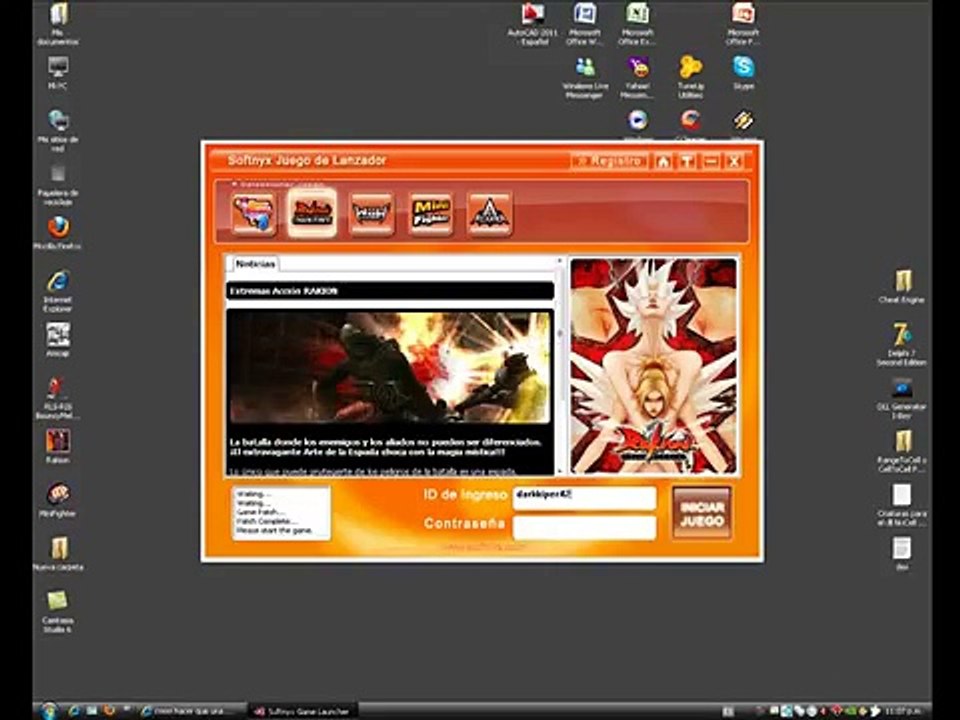This screenshot has width=960, height=720.
Task: Open Papelera de reciclaje icon
Action: pos(58,184)
